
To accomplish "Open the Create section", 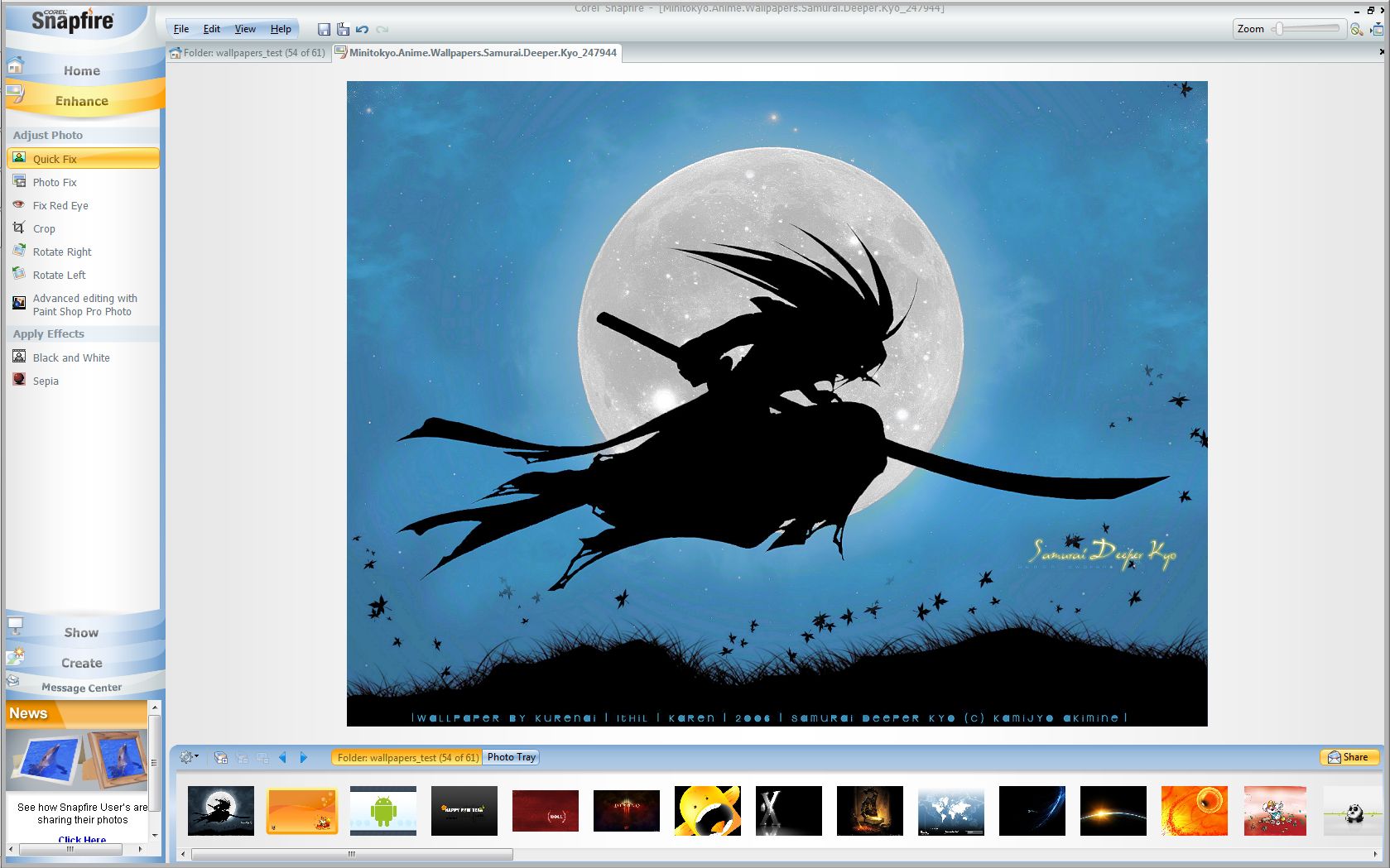I will (x=82, y=663).
